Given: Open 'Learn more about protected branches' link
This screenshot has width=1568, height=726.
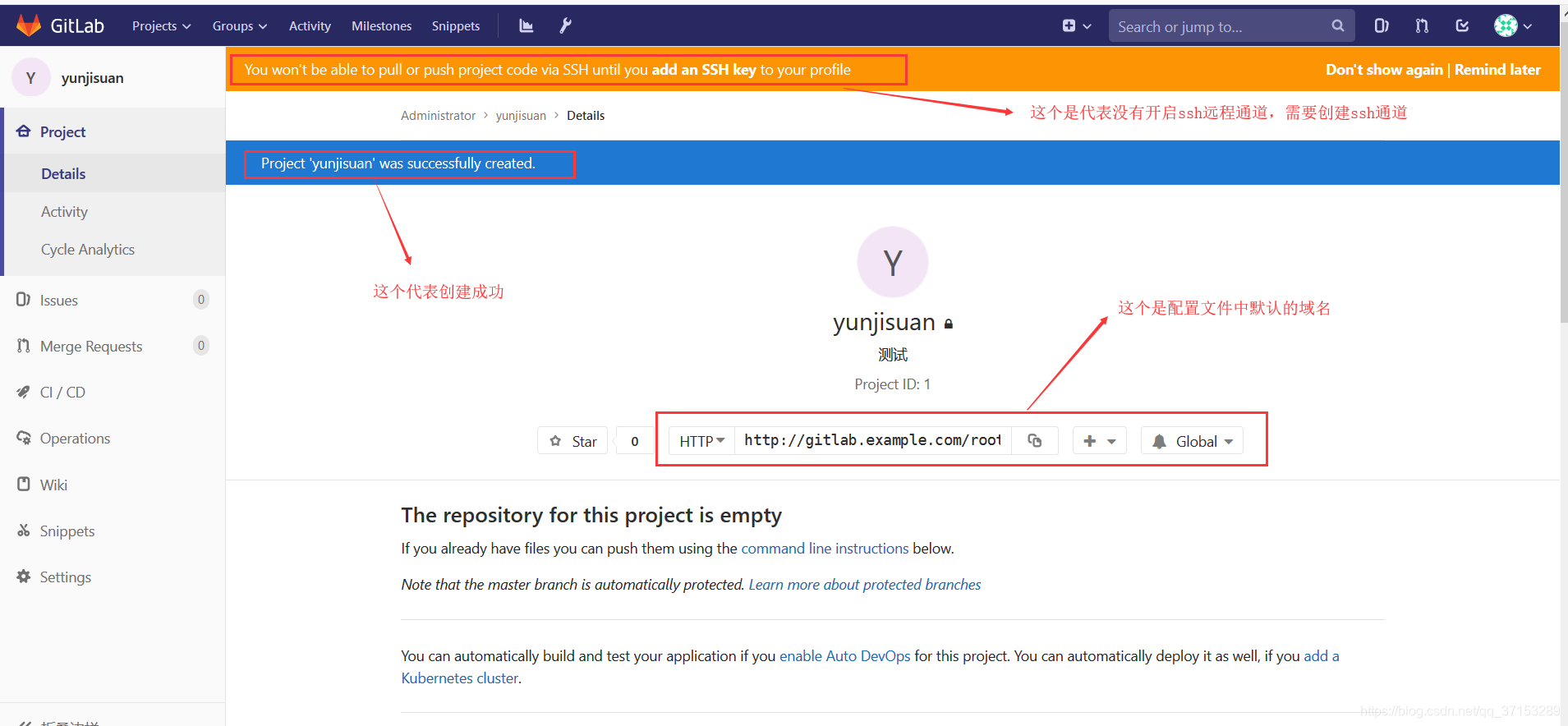Looking at the screenshot, I should click(865, 585).
